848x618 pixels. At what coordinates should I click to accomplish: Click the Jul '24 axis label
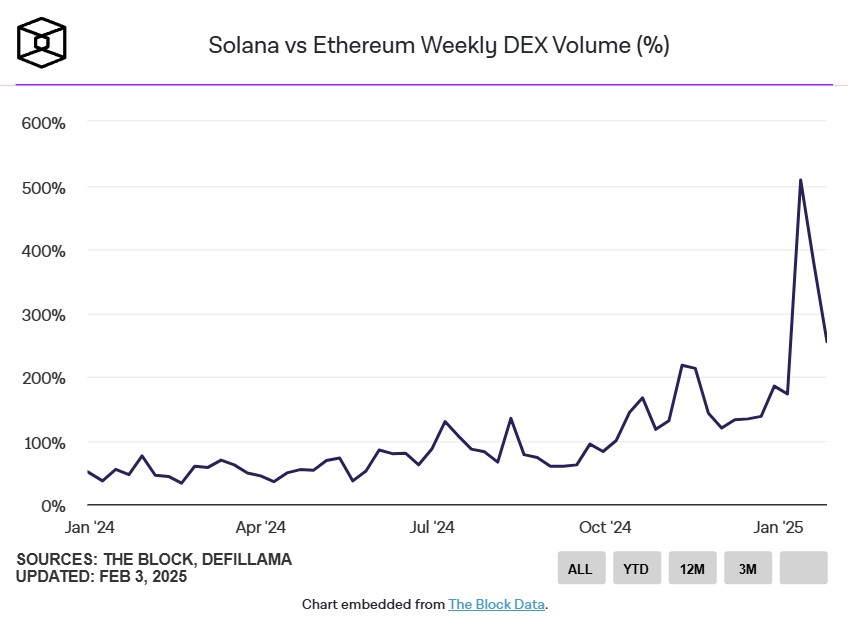click(x=434, y=526)
